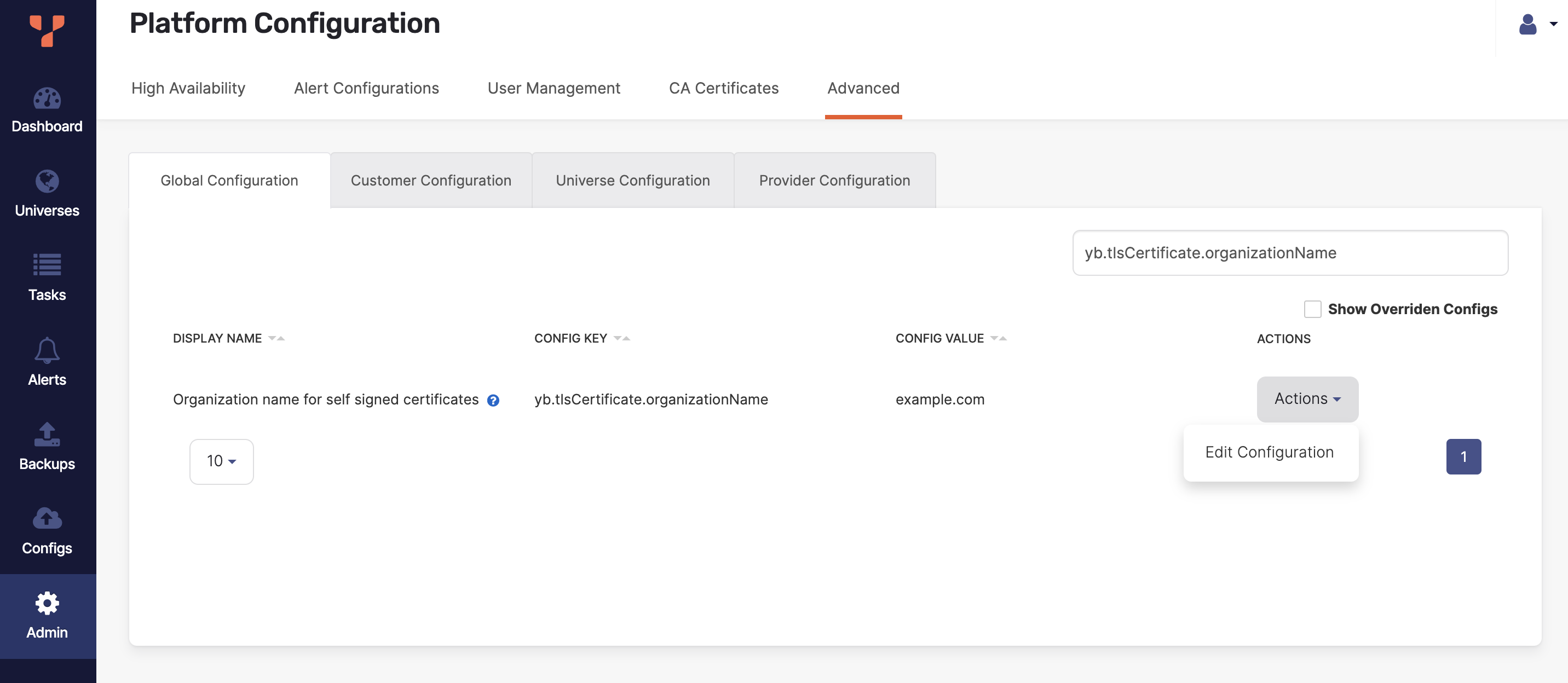Image resolution: width=1568 pixels, height=683 pixels.
Task: Select the Universes icon in sidebar
Action: pyautogui.click(x=47, y=193)
